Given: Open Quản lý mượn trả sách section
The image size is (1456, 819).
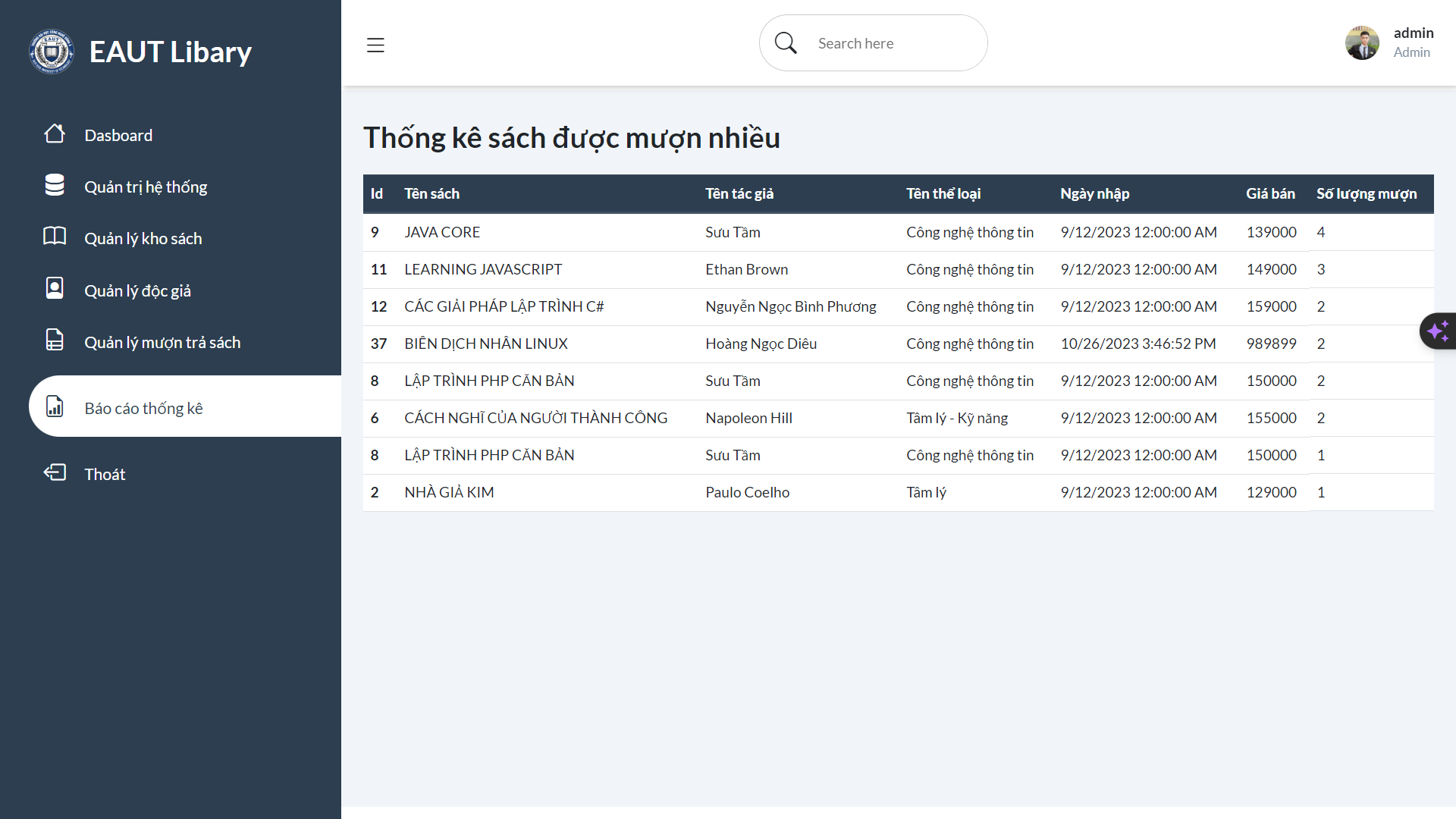Looking at the screenshot, I should (x=162, y=341).
